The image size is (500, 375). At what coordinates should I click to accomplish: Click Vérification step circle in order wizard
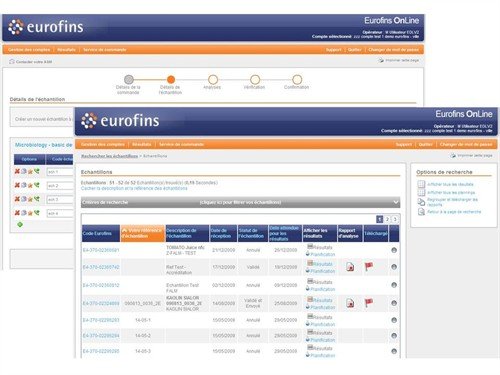(x=255, y=79)
